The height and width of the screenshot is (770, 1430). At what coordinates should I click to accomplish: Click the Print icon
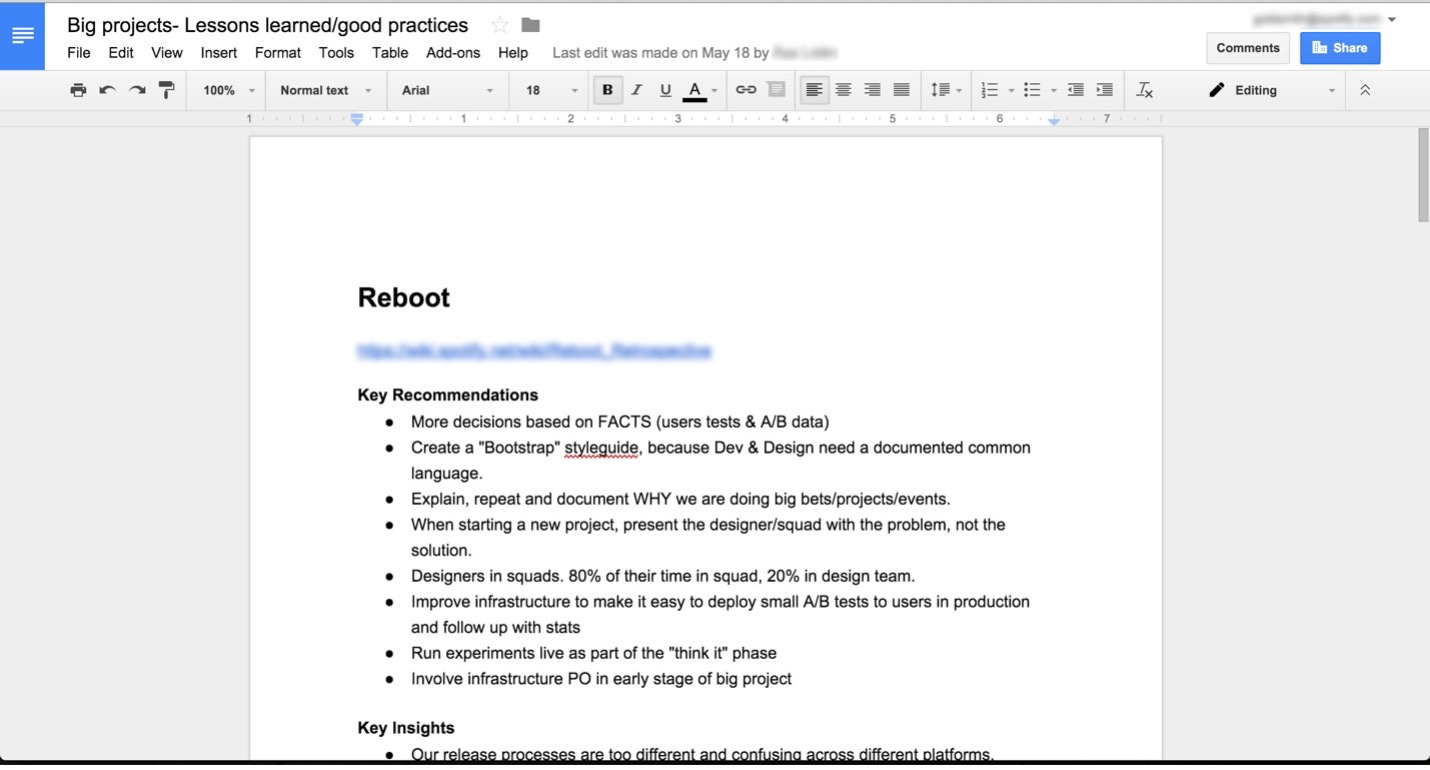[x=78, y=90]
